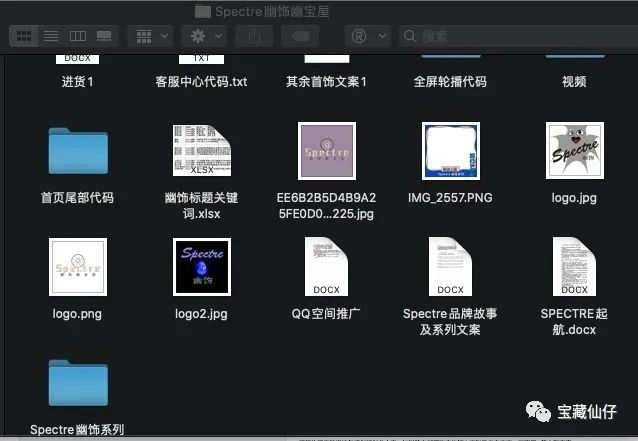Click the label 幽饰标题关键词.xlsx
The image size is (638, 441).
tap(201, 205)
